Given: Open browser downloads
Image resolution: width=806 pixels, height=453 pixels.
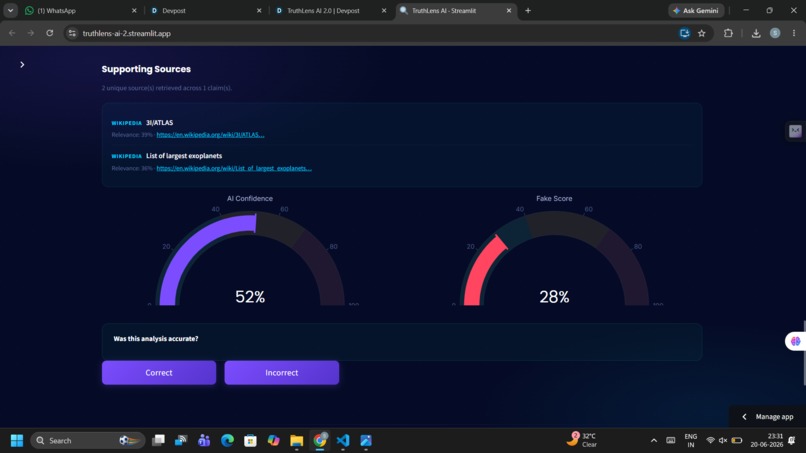Looking at the screenshot, I should pos(756,33).
